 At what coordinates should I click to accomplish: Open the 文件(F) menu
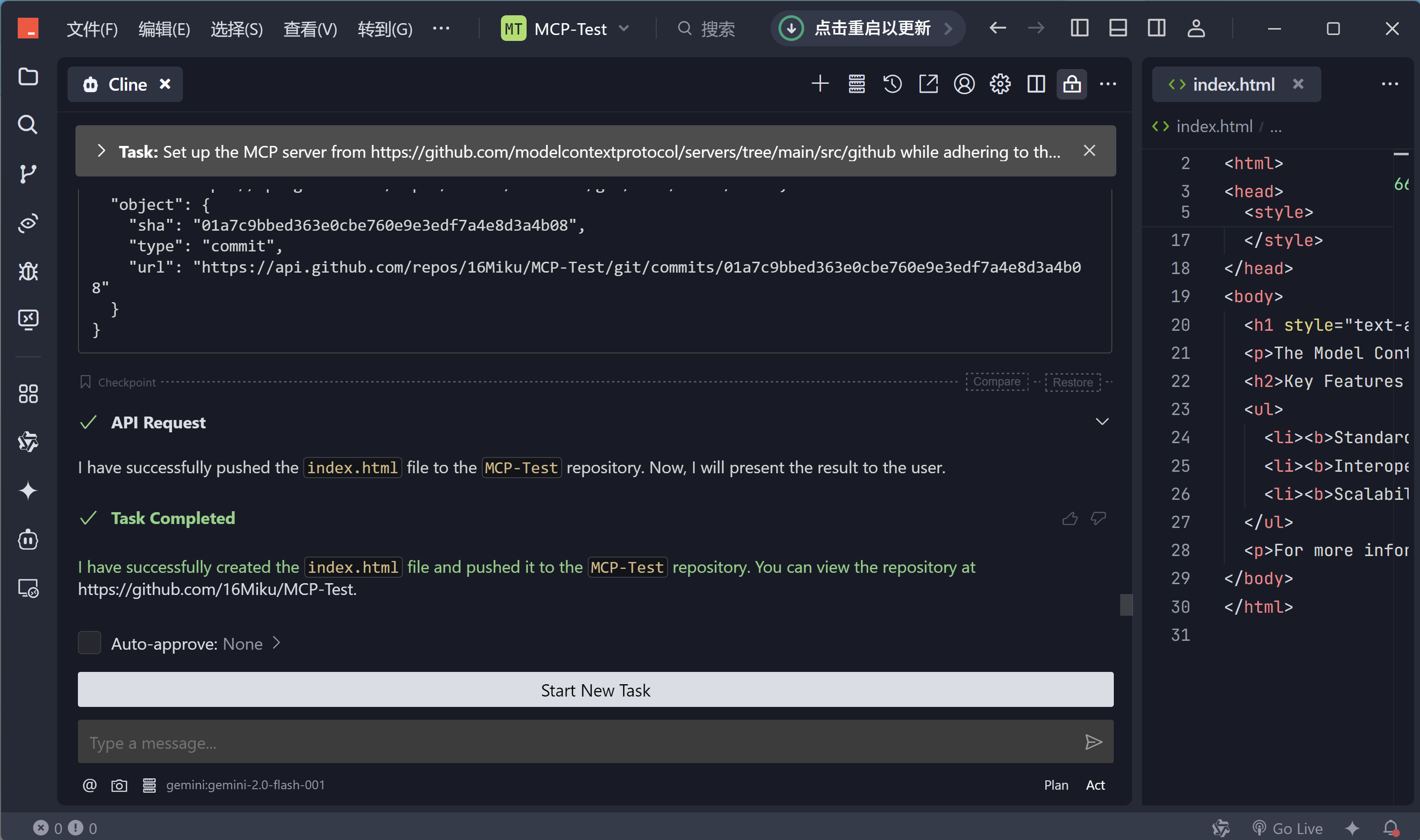[x=92, y=28]
